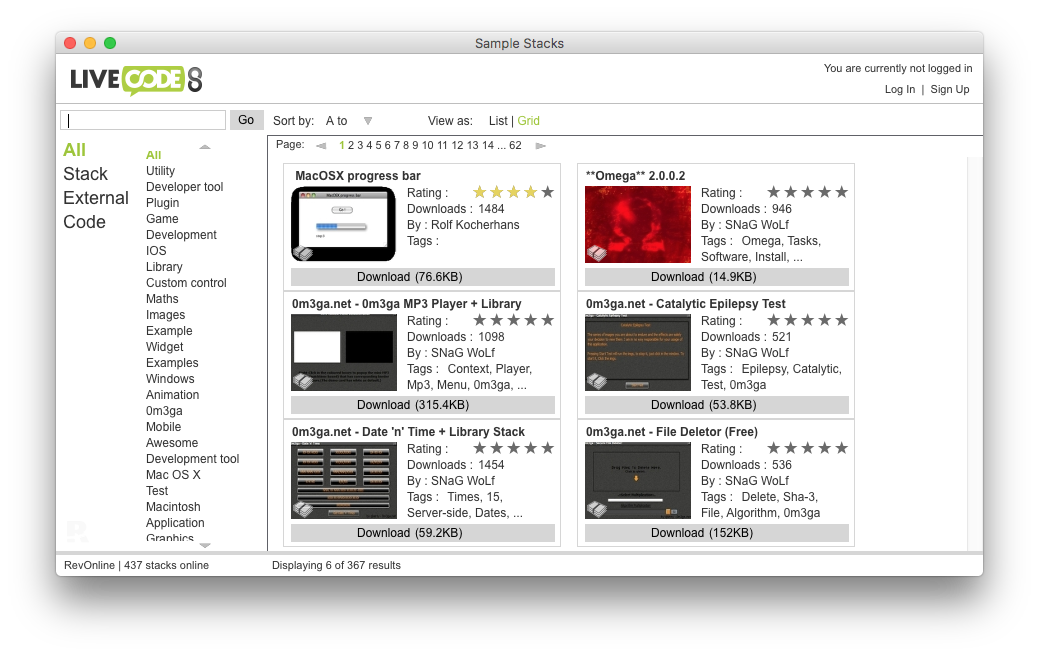Download 0m3ga MP3 Player (315.4KB)
Viewport: 1039px width, 656px height.
(423, 405)
